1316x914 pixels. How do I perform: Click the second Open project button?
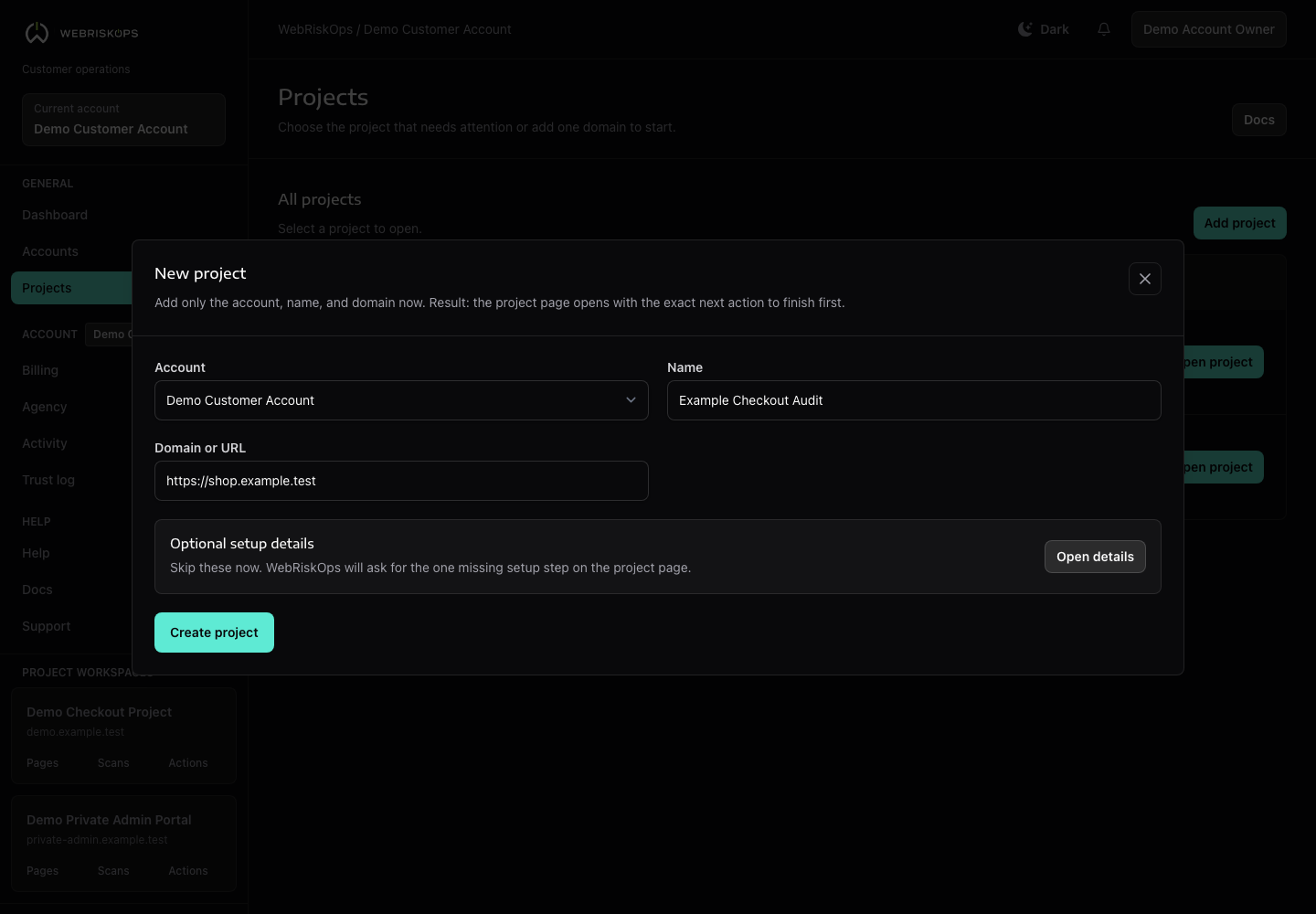coord(1224,467)
